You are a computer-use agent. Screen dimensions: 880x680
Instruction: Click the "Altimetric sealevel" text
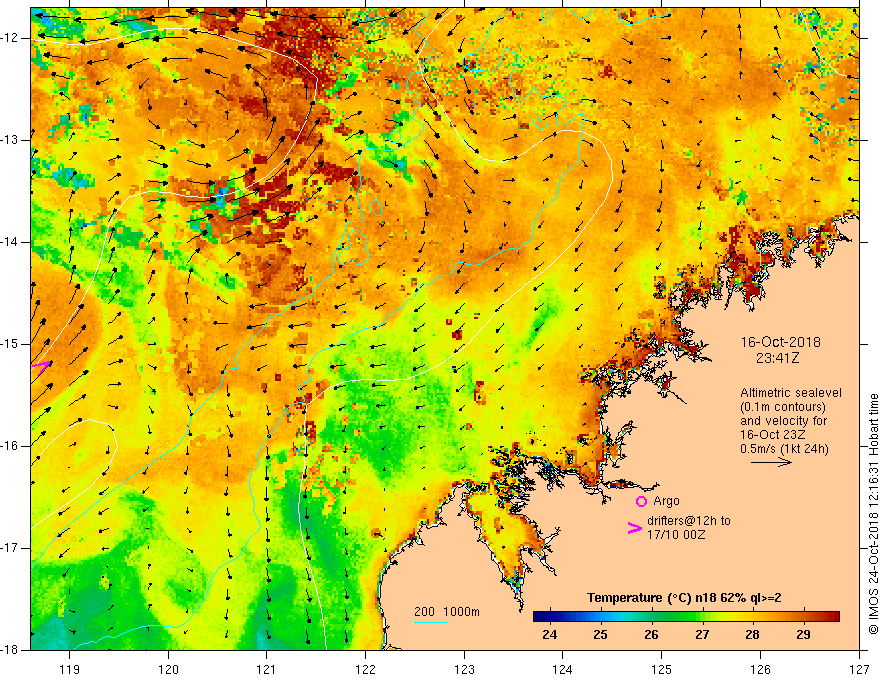[x=791, y=393]
